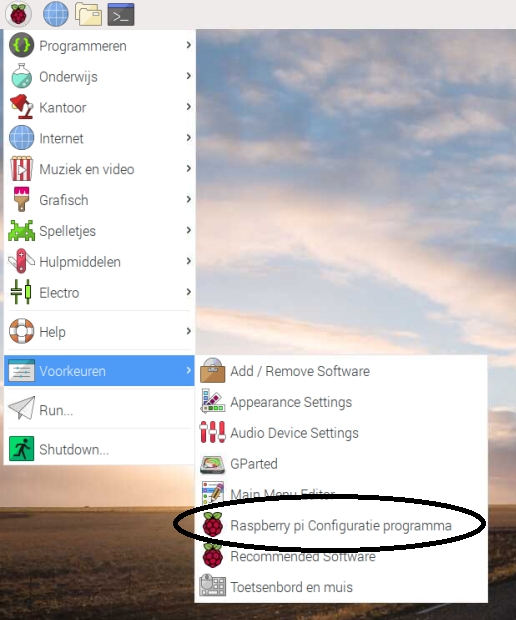
Task: Click the Voorkeuren sliders icon
Action: pyautogui.click(x=21, y=370)
